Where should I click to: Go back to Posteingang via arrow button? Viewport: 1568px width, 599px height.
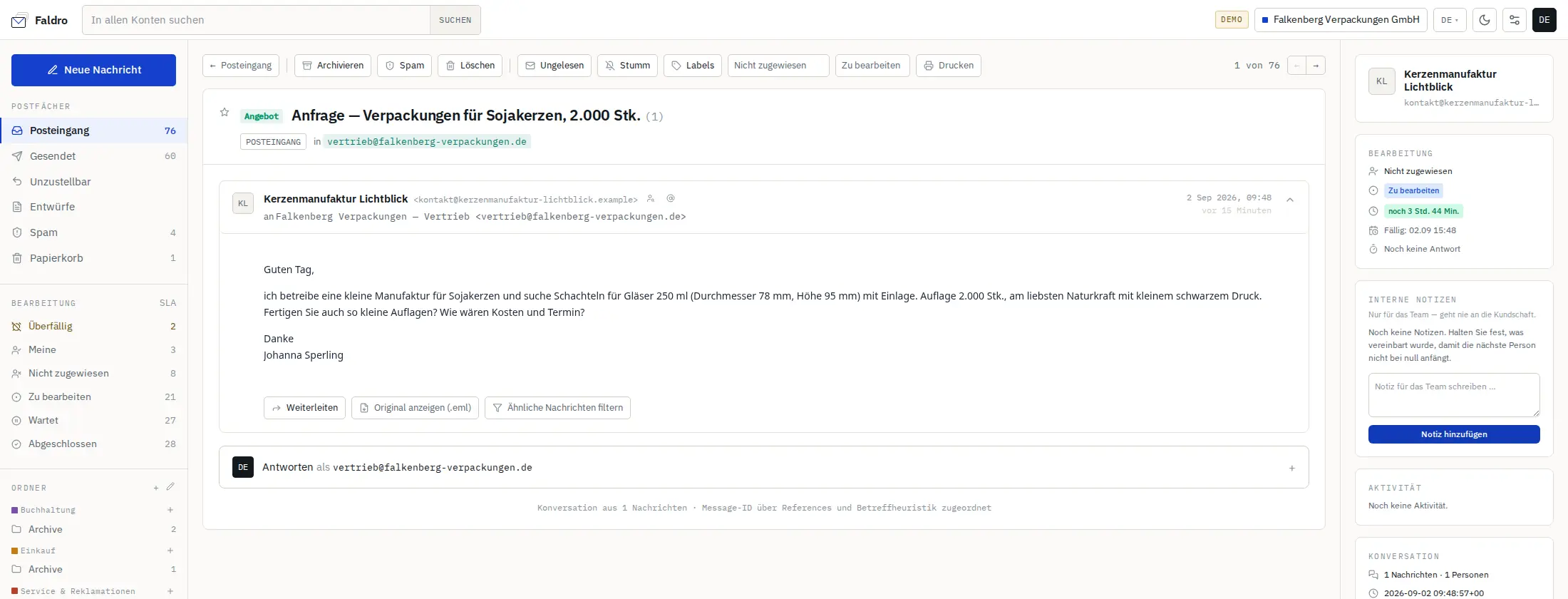(x=240, y=66)
